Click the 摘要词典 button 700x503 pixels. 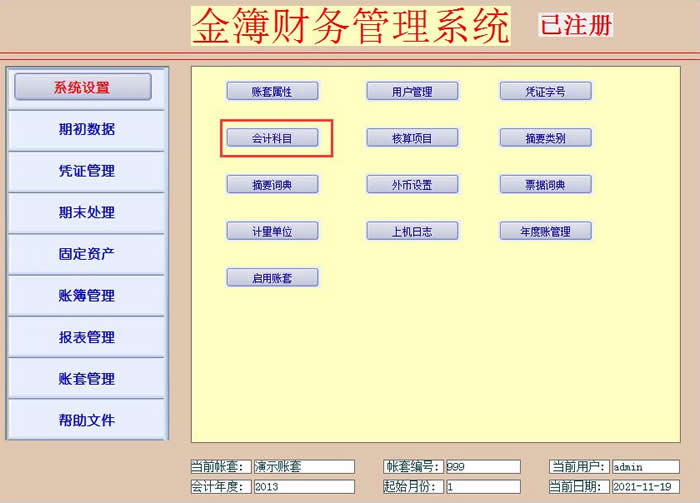(x=272, y=185)
